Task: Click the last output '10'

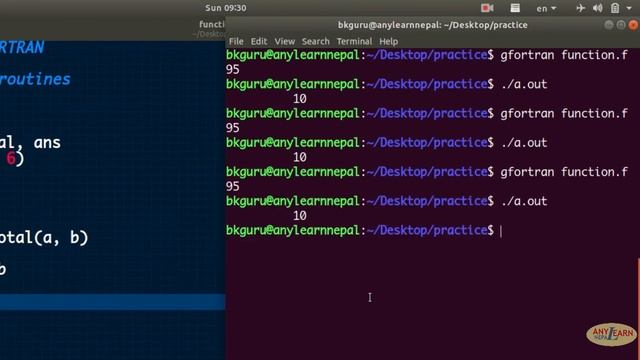Action: click(300, 216)
